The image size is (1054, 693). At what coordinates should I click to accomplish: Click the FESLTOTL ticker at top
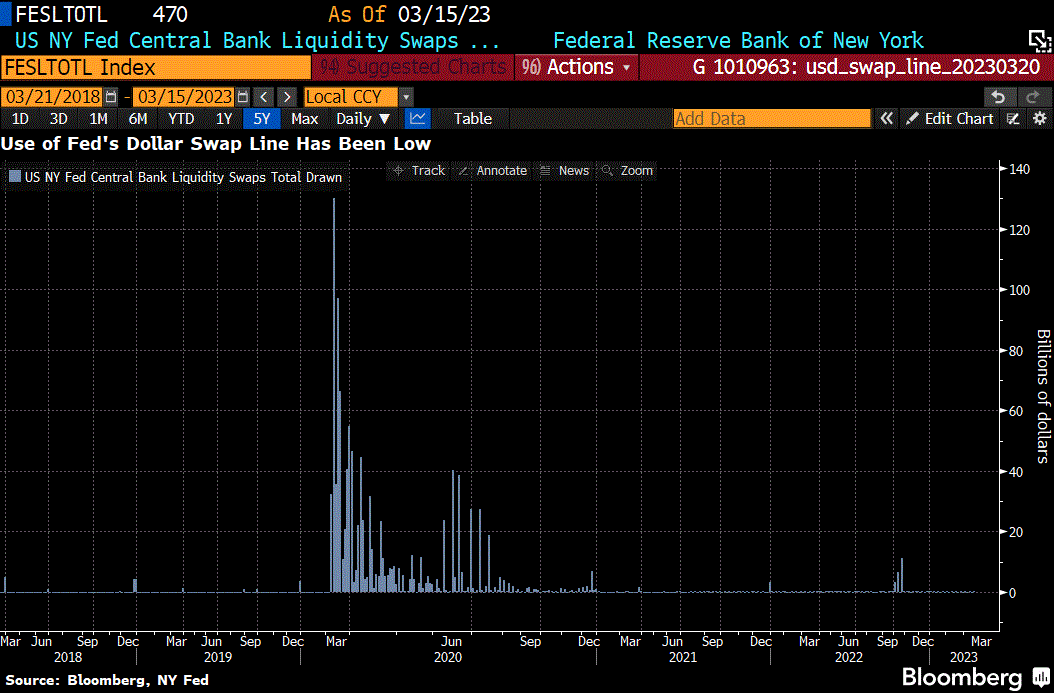point(61,14)
